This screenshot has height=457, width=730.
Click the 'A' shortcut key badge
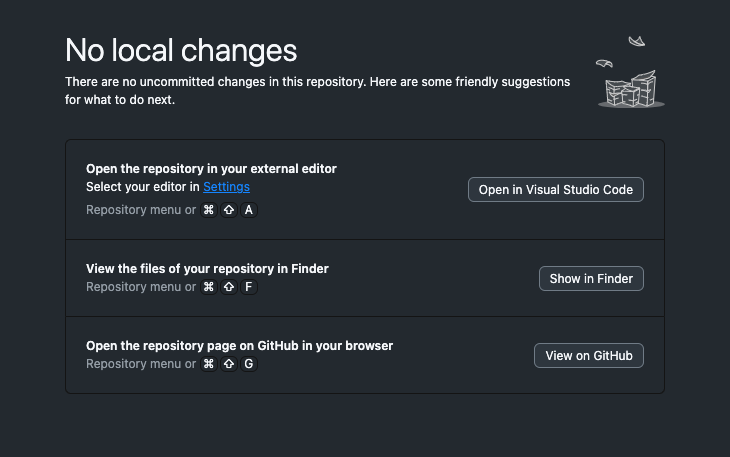point(249,210)
